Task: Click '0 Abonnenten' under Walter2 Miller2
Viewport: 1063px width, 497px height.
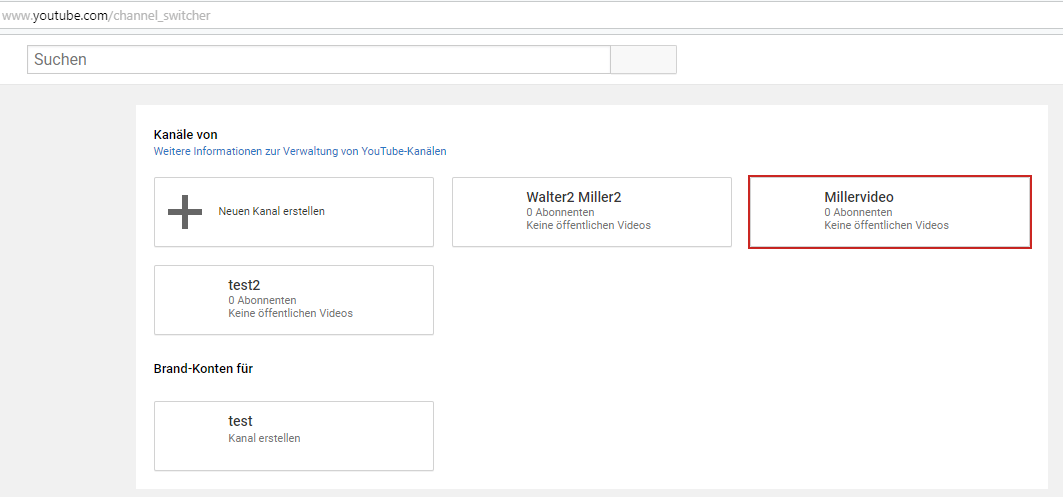Action: (560, 212)
